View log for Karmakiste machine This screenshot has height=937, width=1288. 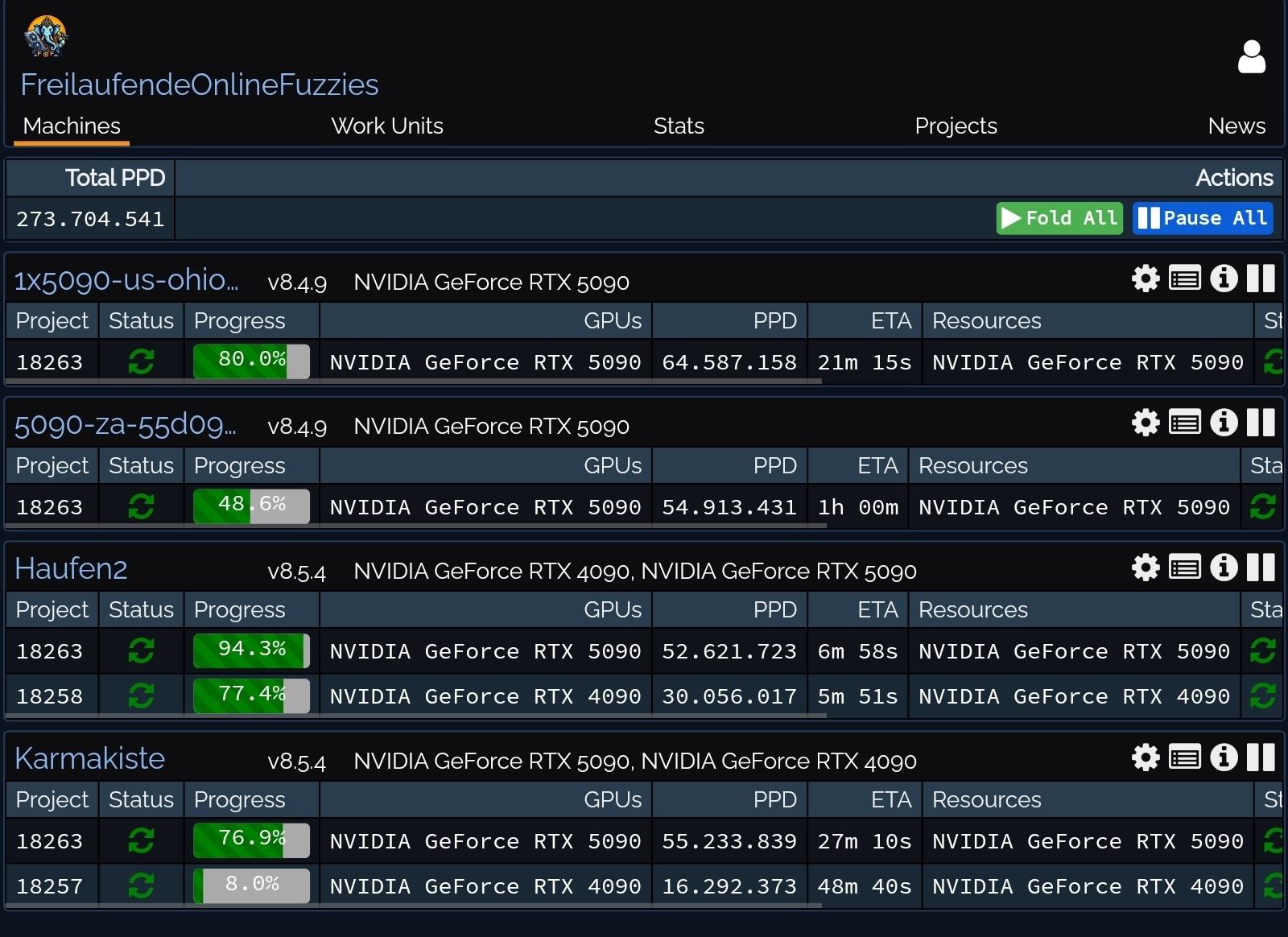pos(1185,757)
